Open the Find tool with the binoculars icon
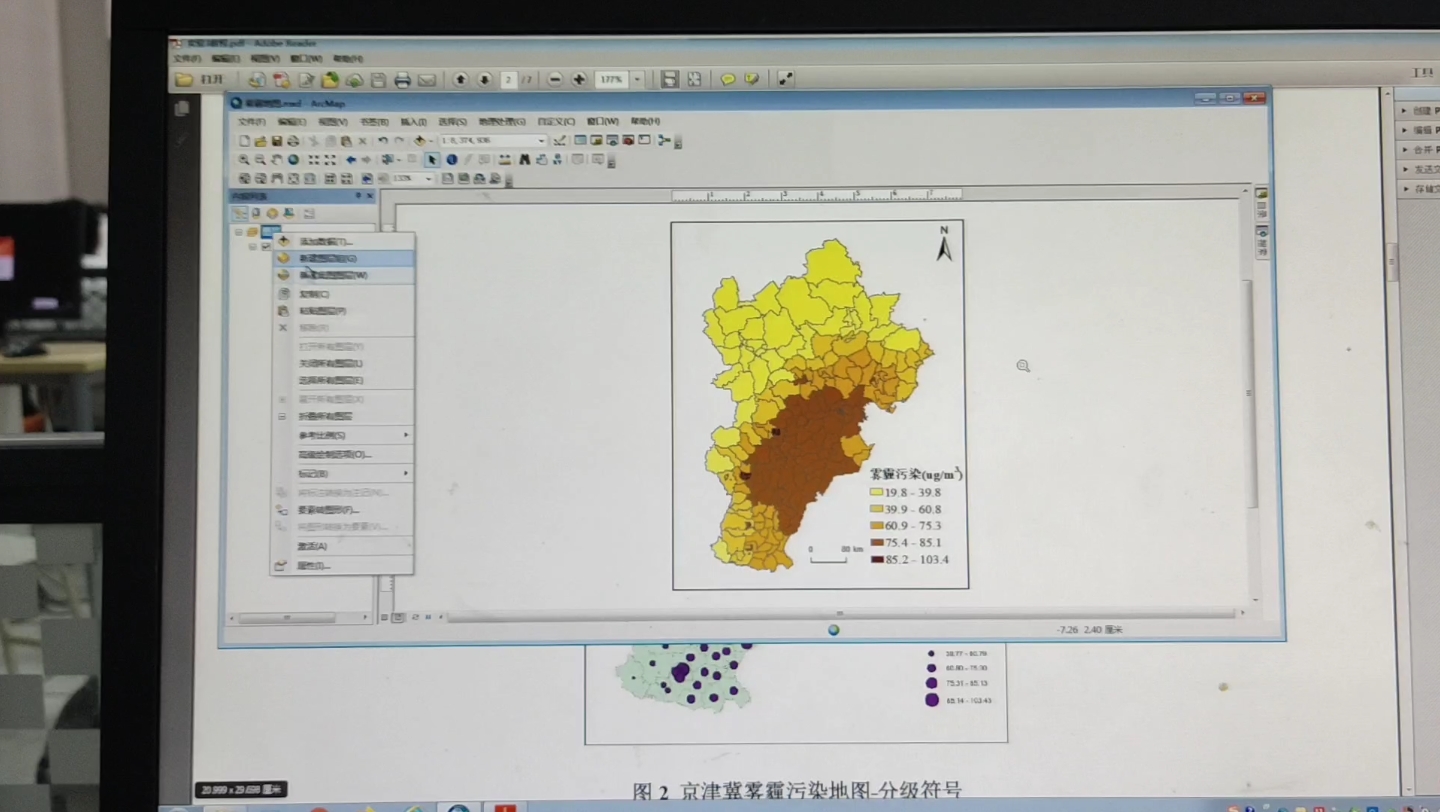The height and width of the screenshot is (812, 1440). pyautogui.click(x=526, y=160)
